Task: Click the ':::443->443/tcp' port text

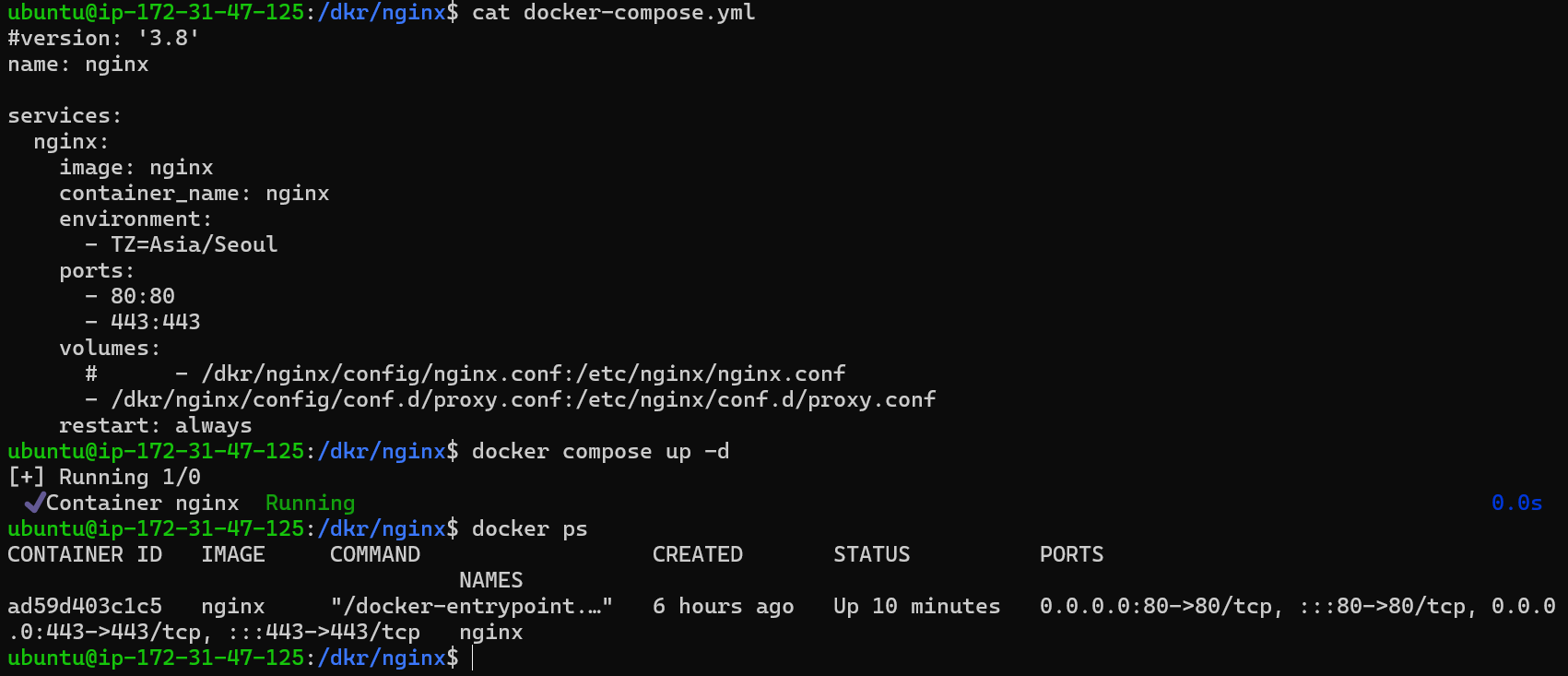Action: [324, 633]
